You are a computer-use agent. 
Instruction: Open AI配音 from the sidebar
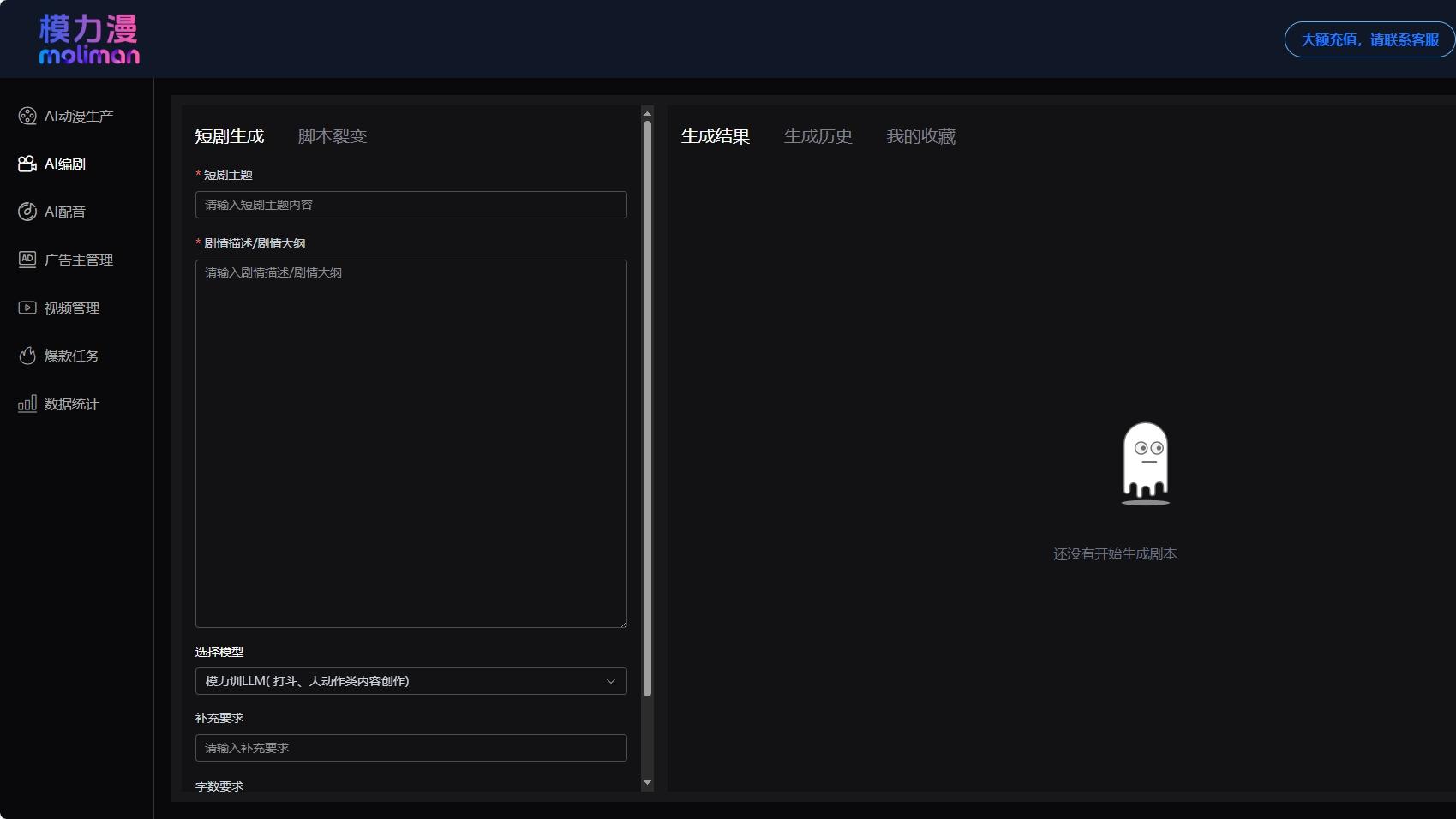point(27,212)
